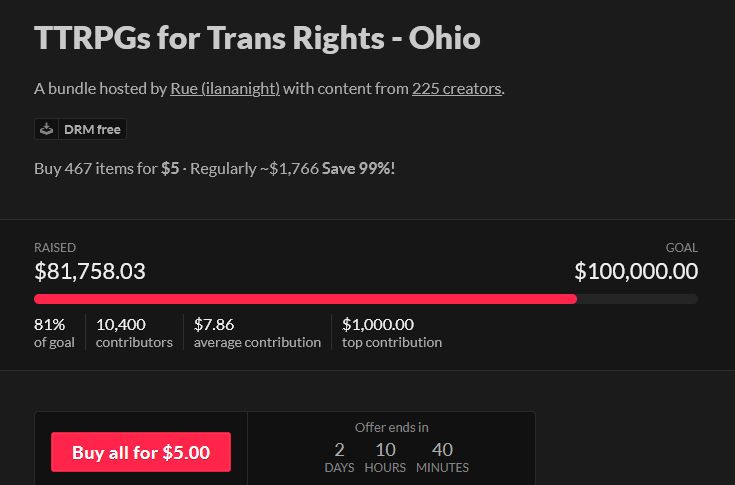
Task: Open the 225 creators link
Action: point(457,89)
